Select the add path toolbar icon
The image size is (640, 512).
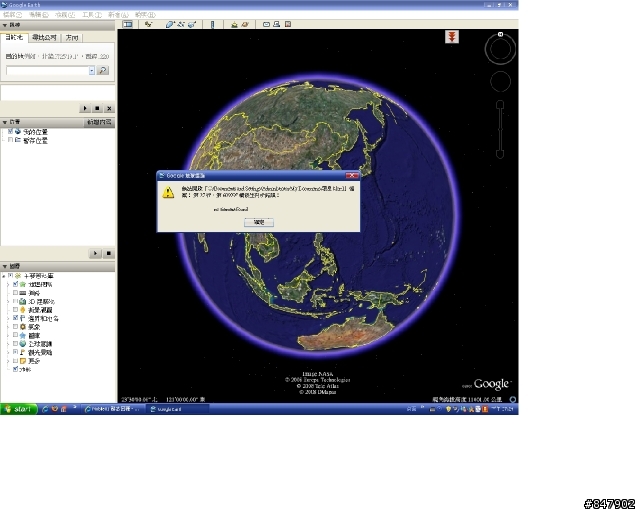pyautogui.click(x=181, y=24)
